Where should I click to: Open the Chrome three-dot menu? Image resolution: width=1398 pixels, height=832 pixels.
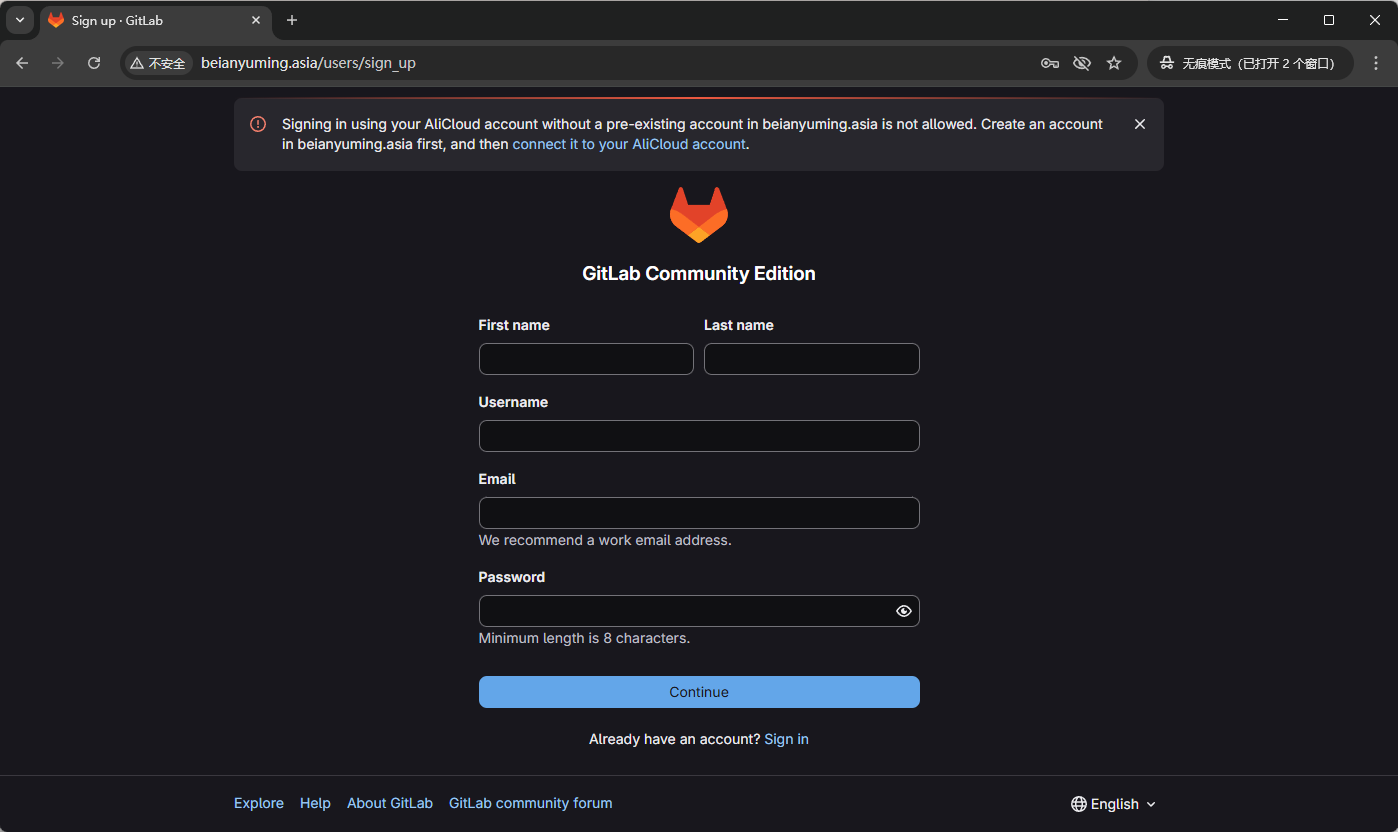[1376, 63]
